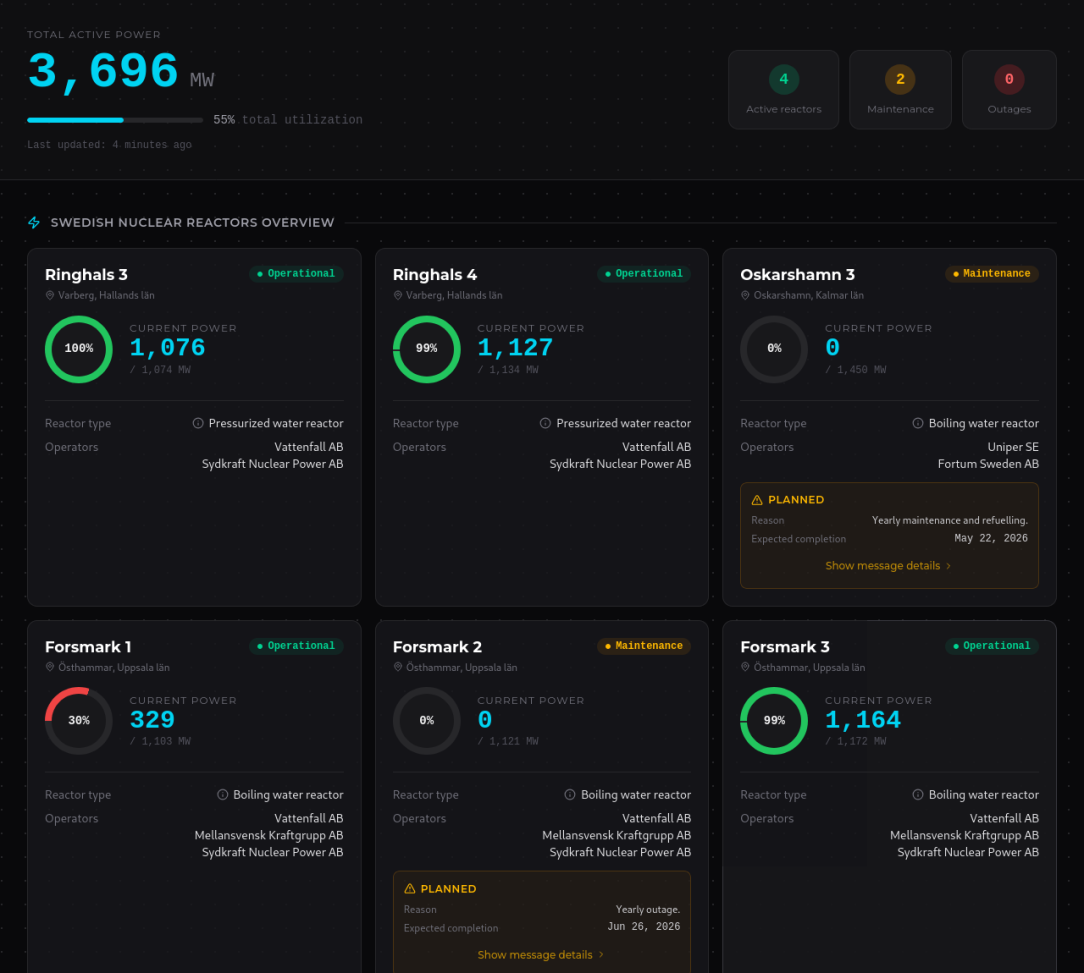1084x973 pixels.
Task: Select the Ringhals 4 card title
Action: [x=435, y=275]
